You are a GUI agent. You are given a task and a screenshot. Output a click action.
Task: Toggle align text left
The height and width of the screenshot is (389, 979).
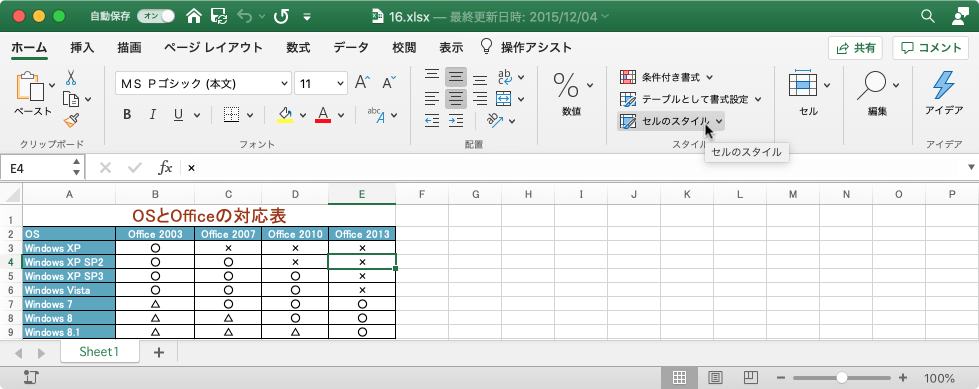click(x=431, y=99)
